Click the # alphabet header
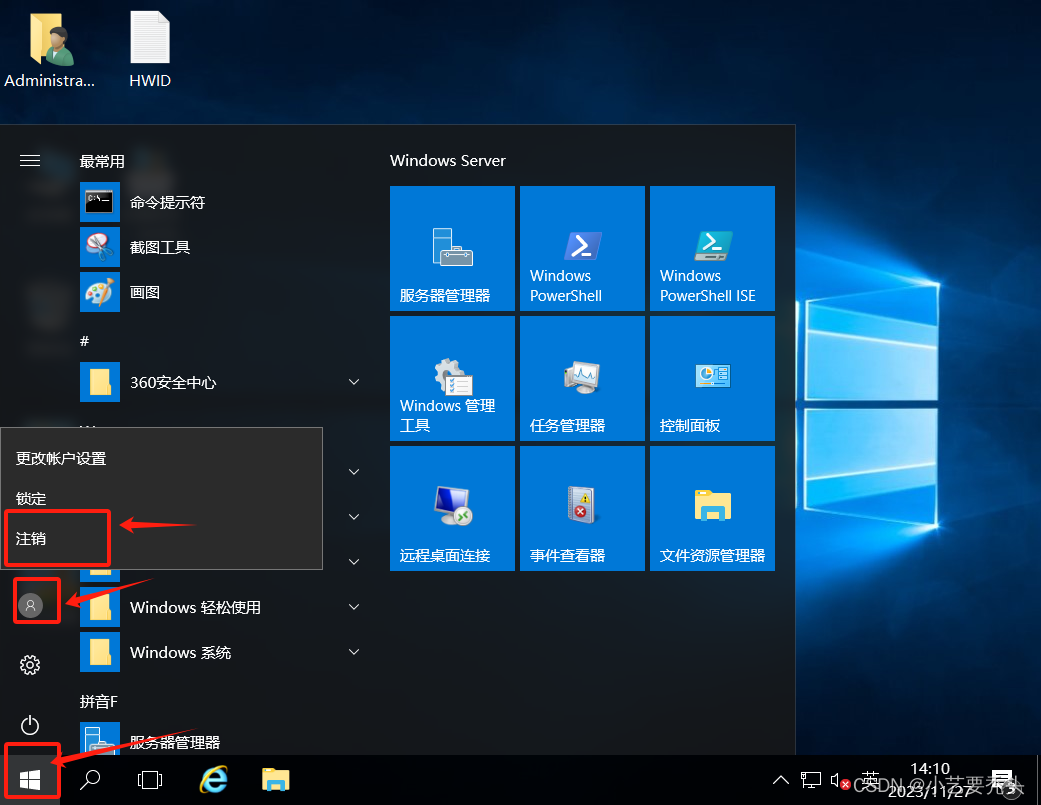This screenshot has width=1041, height=805. [84, 340]
